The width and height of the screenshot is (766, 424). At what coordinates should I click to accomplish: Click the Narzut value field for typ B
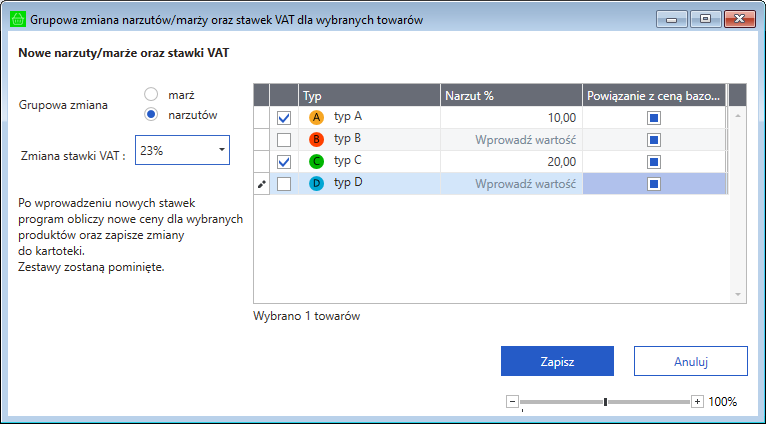coord(511,140)
